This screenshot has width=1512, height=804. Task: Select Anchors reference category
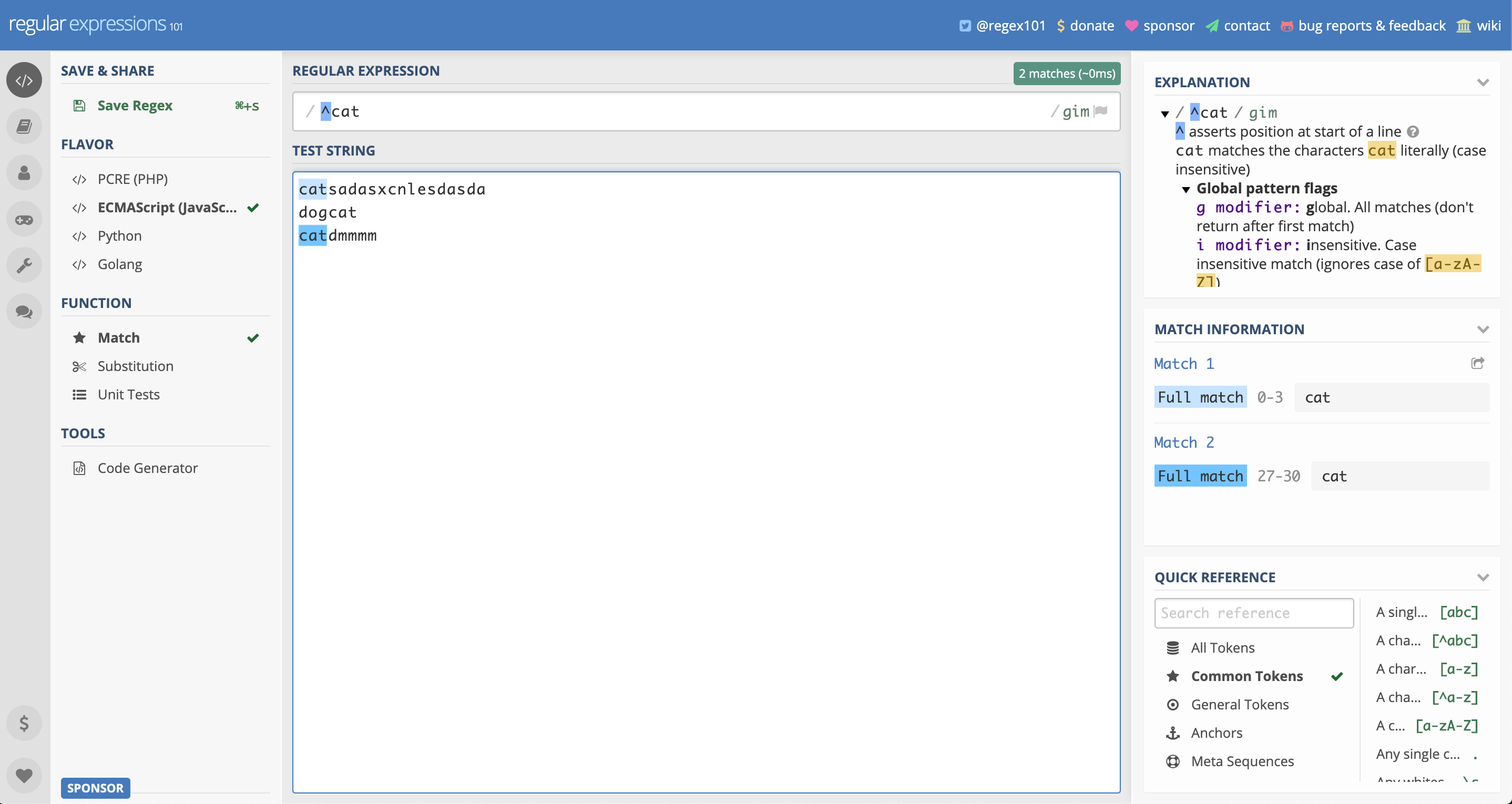coord(1216,733)
